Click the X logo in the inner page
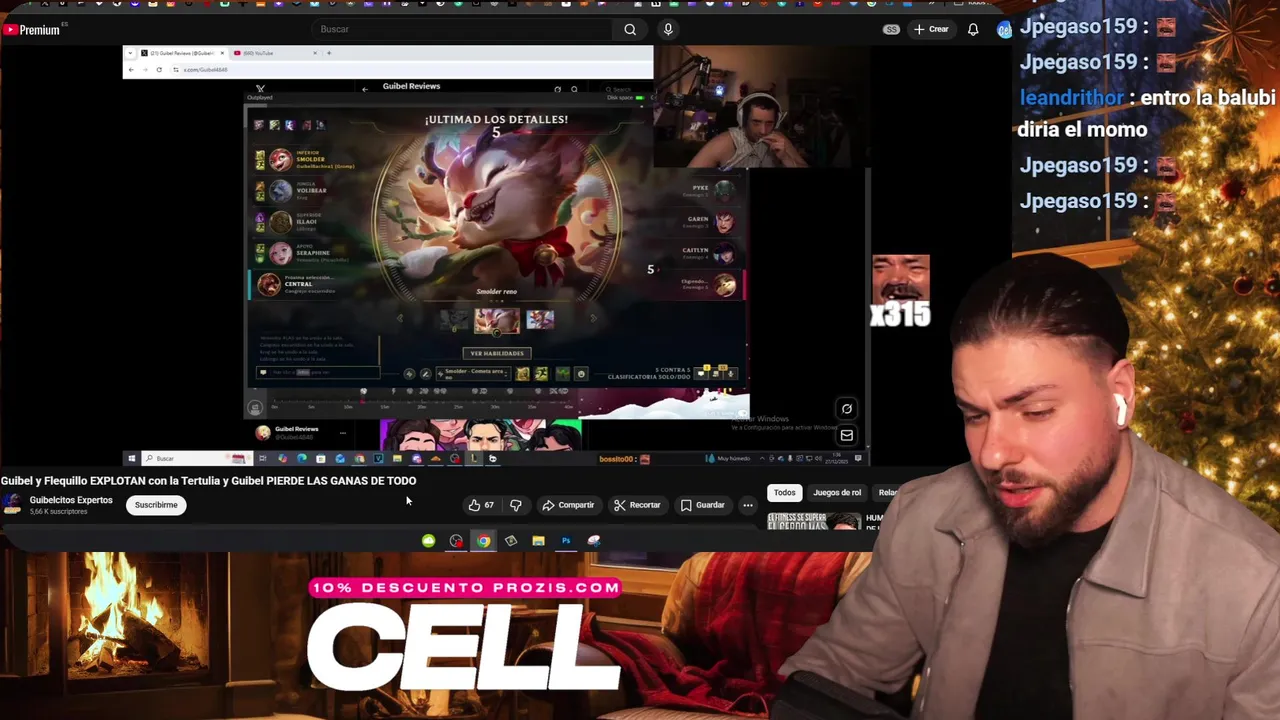1280x720 pixels. [260, 89]
